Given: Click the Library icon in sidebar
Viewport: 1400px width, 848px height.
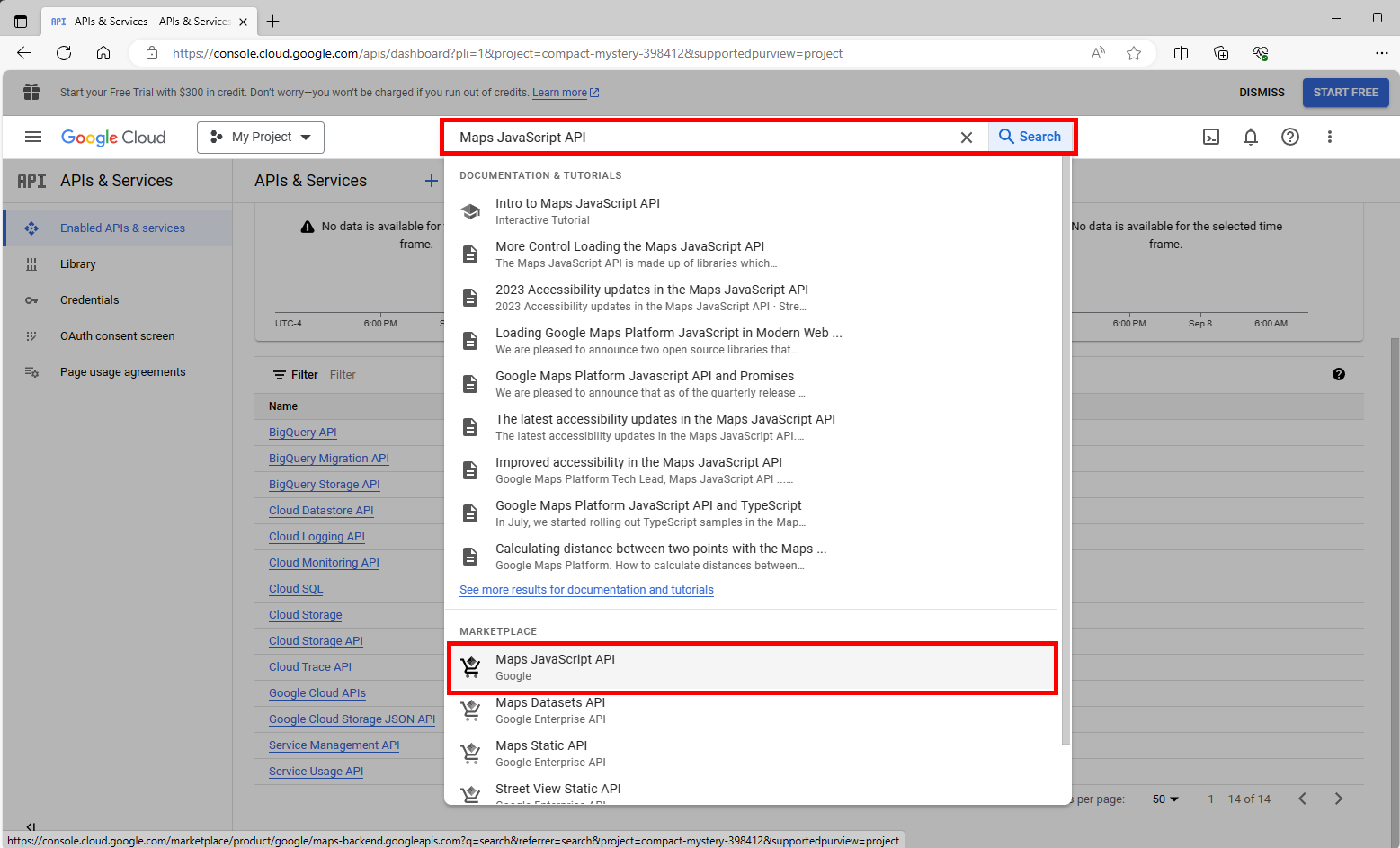Looking at the screenshot, I should click(x=31, y=264).
